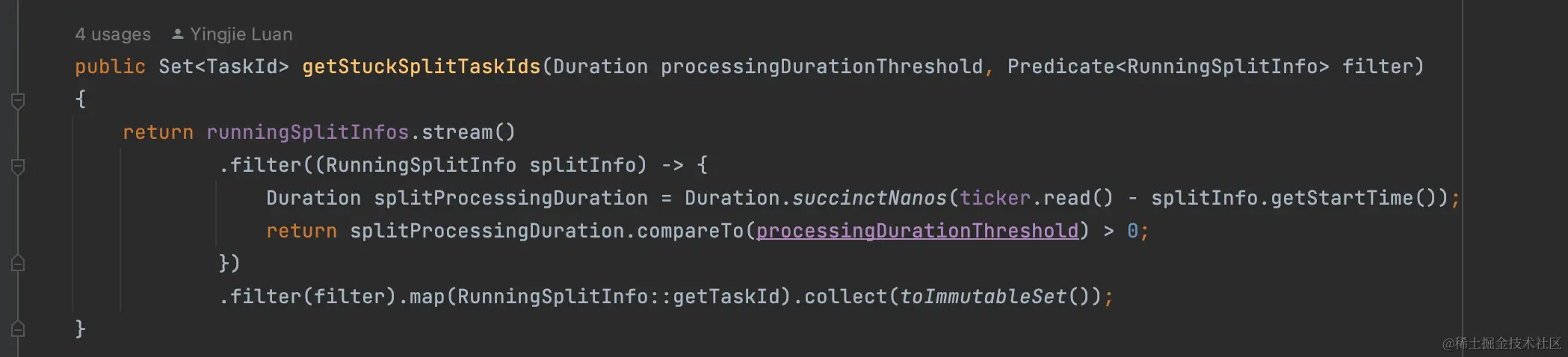The image size is (1568, 357).
Task: Click the author person icon before Yingjie Luan
Action: click(178, 34)
